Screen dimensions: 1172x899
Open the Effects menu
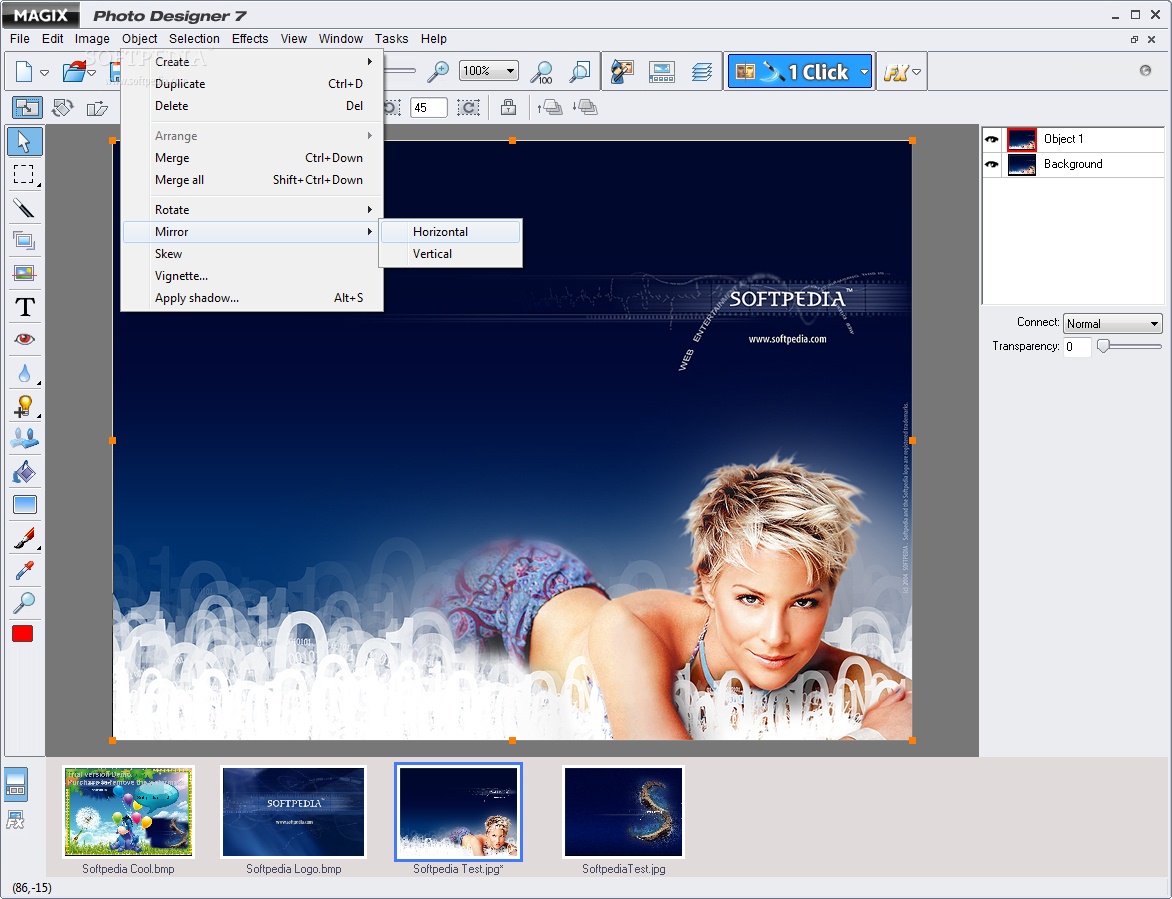(250, 38)
